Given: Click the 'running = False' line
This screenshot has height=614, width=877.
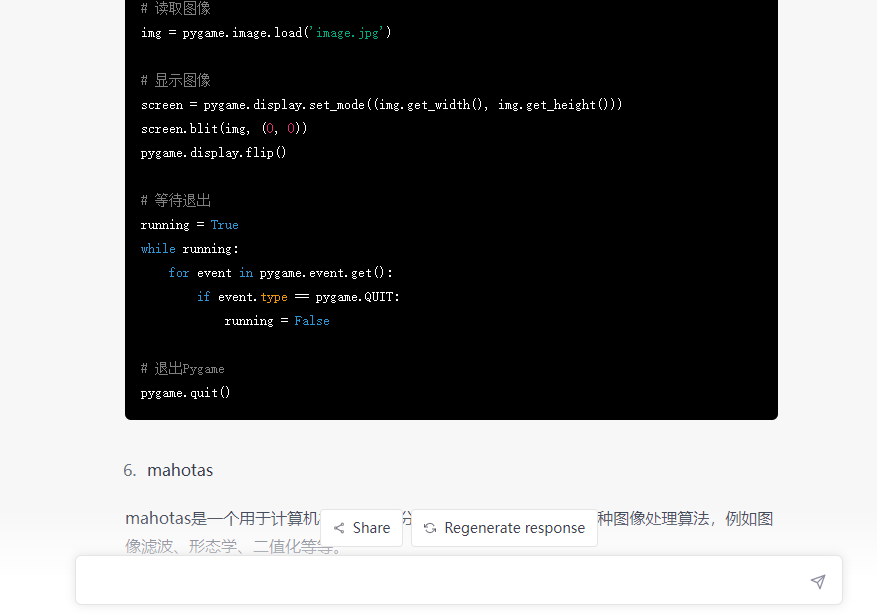Looking at the screenshot, I should pos(276,321).
